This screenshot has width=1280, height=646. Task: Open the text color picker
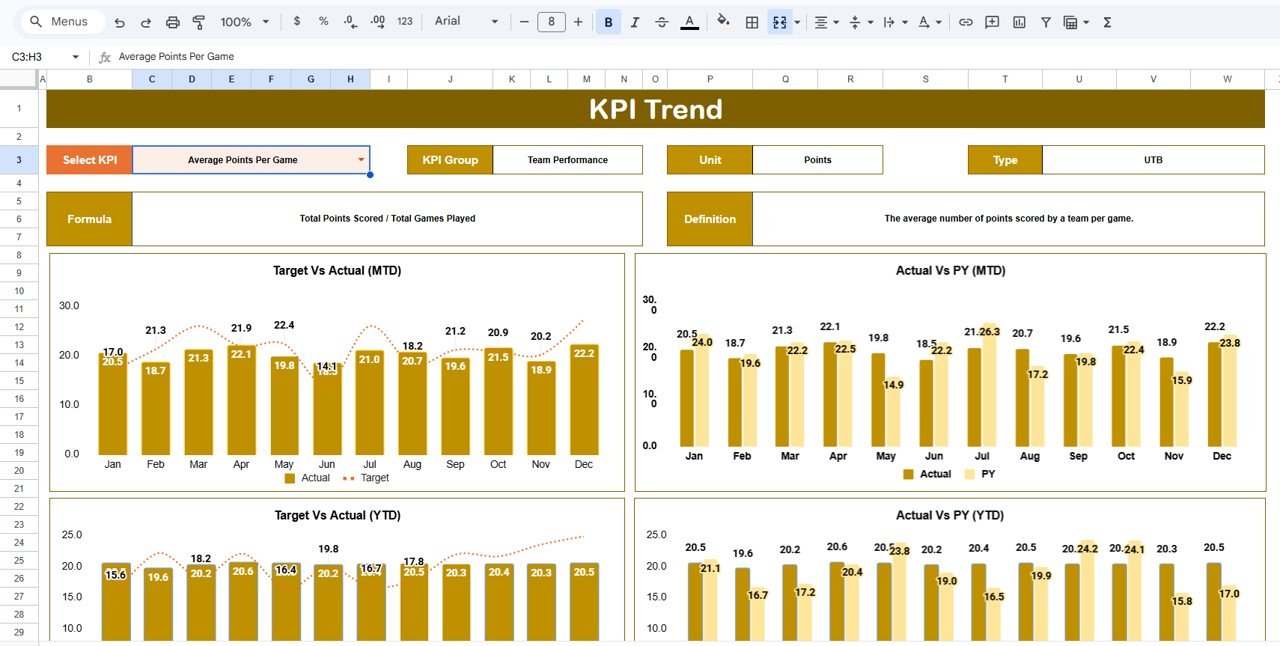[x=689, y=21]
